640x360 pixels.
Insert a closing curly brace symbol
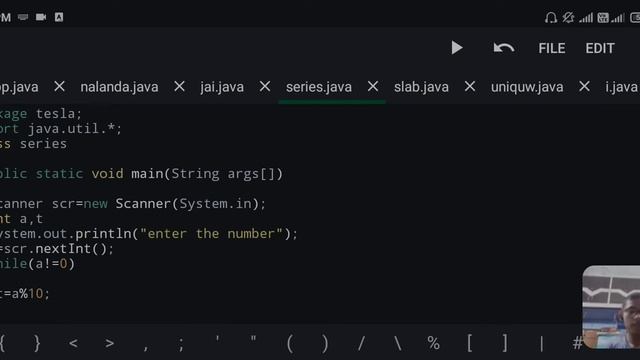pyautogui.click(x=37, y=343)
